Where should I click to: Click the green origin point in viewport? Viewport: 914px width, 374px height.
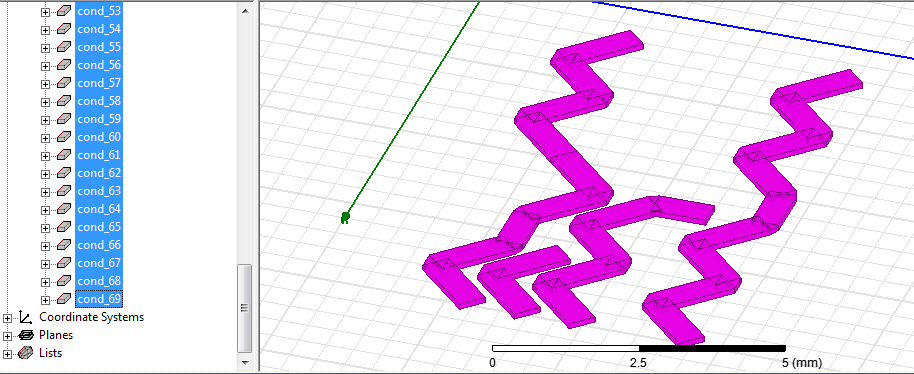[345, 218]
